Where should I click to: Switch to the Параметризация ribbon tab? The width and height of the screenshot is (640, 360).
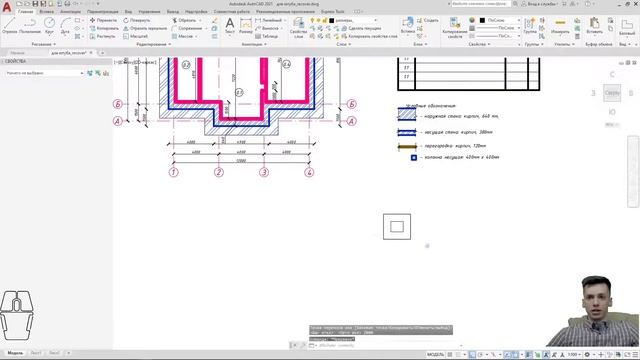point(102,11)
